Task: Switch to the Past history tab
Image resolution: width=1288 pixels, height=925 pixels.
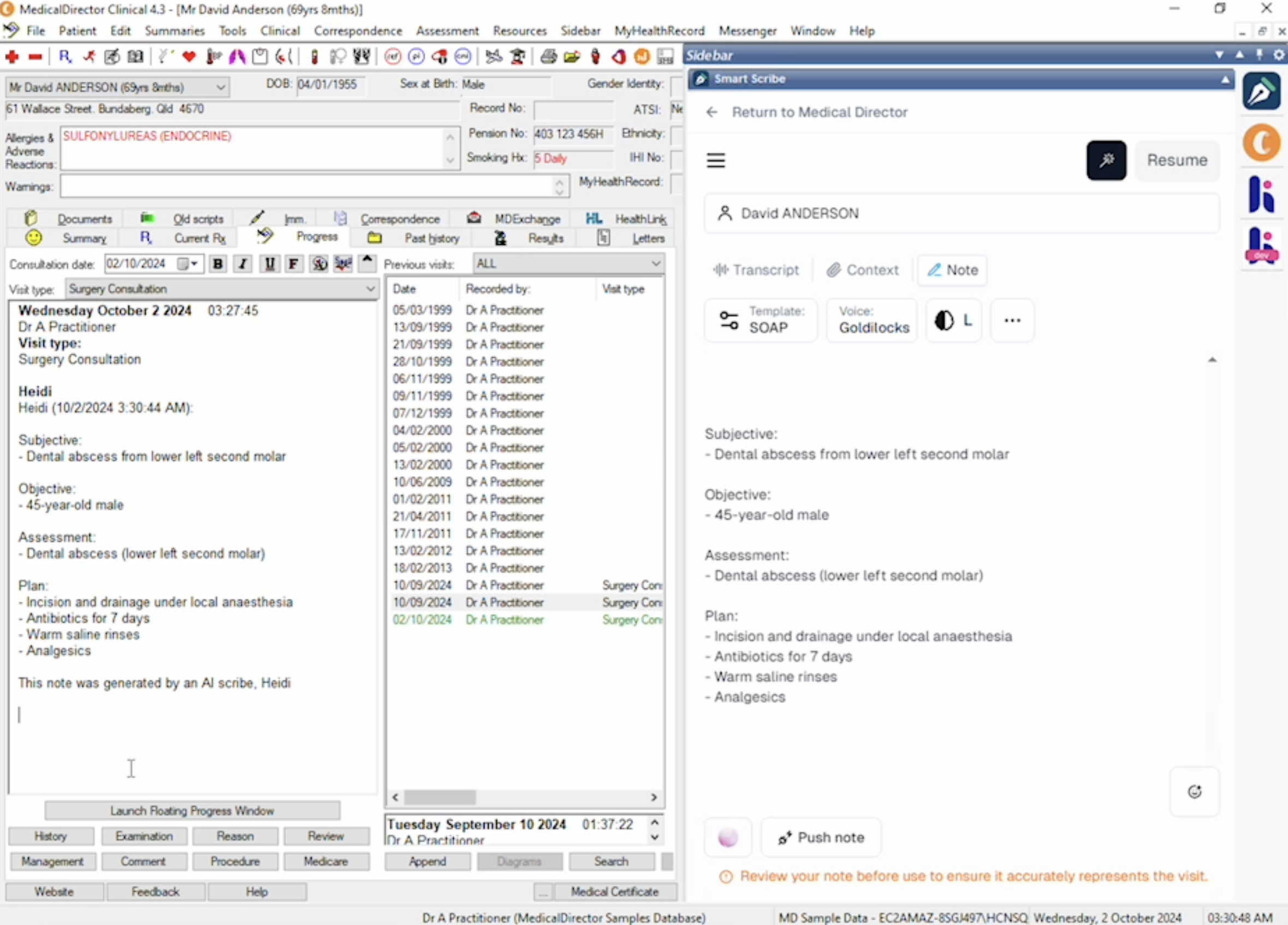Action: coord(431,239)
